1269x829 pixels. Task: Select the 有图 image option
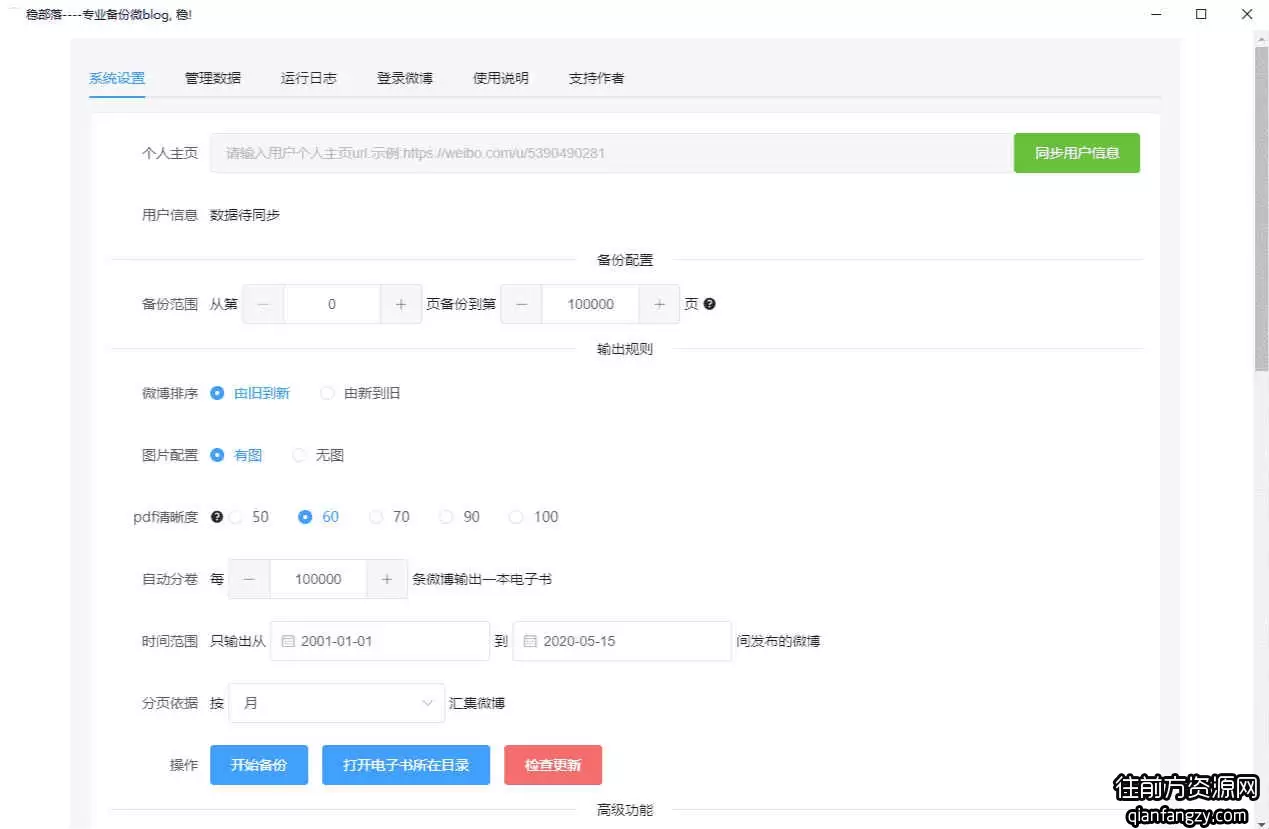(236, 455)
